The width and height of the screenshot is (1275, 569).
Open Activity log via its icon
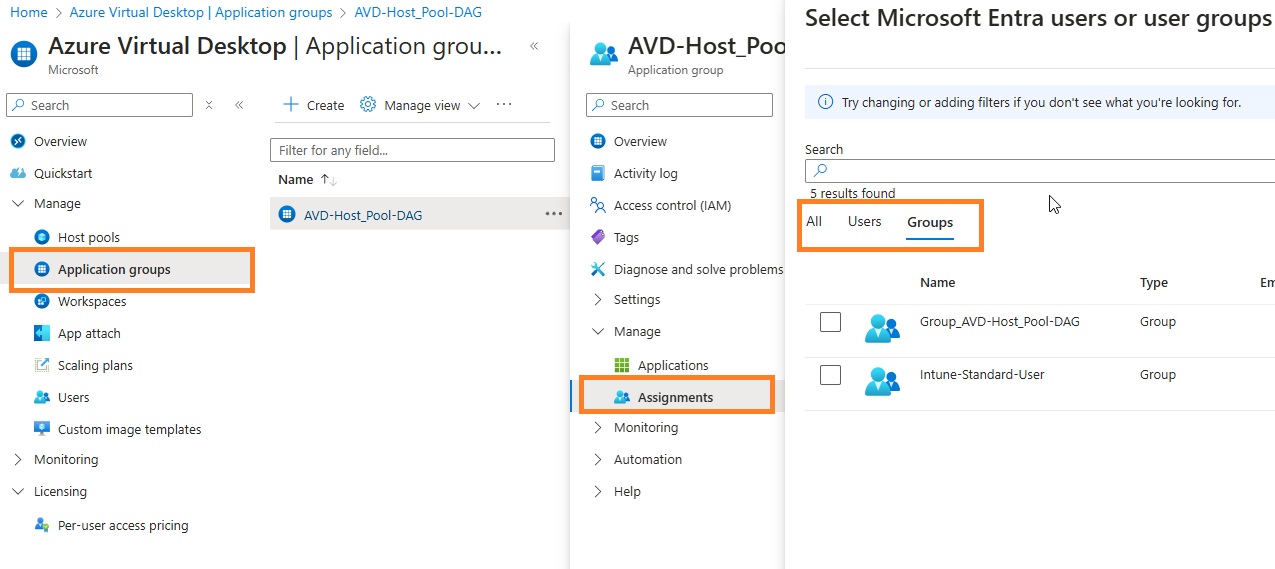[x=598, y=173]
